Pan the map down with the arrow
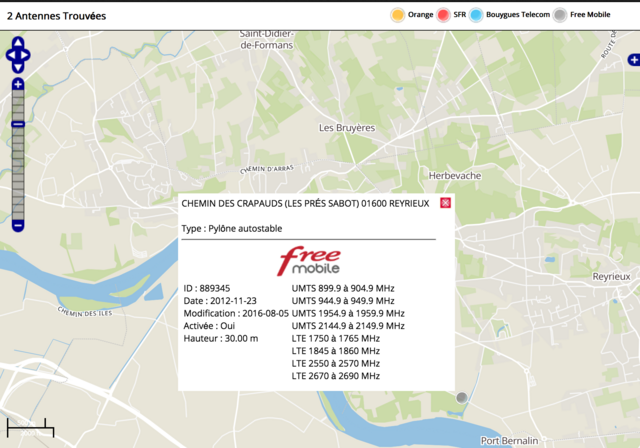Image resolution: width=640 pixels, height=448 pixels. pos(18,68)
